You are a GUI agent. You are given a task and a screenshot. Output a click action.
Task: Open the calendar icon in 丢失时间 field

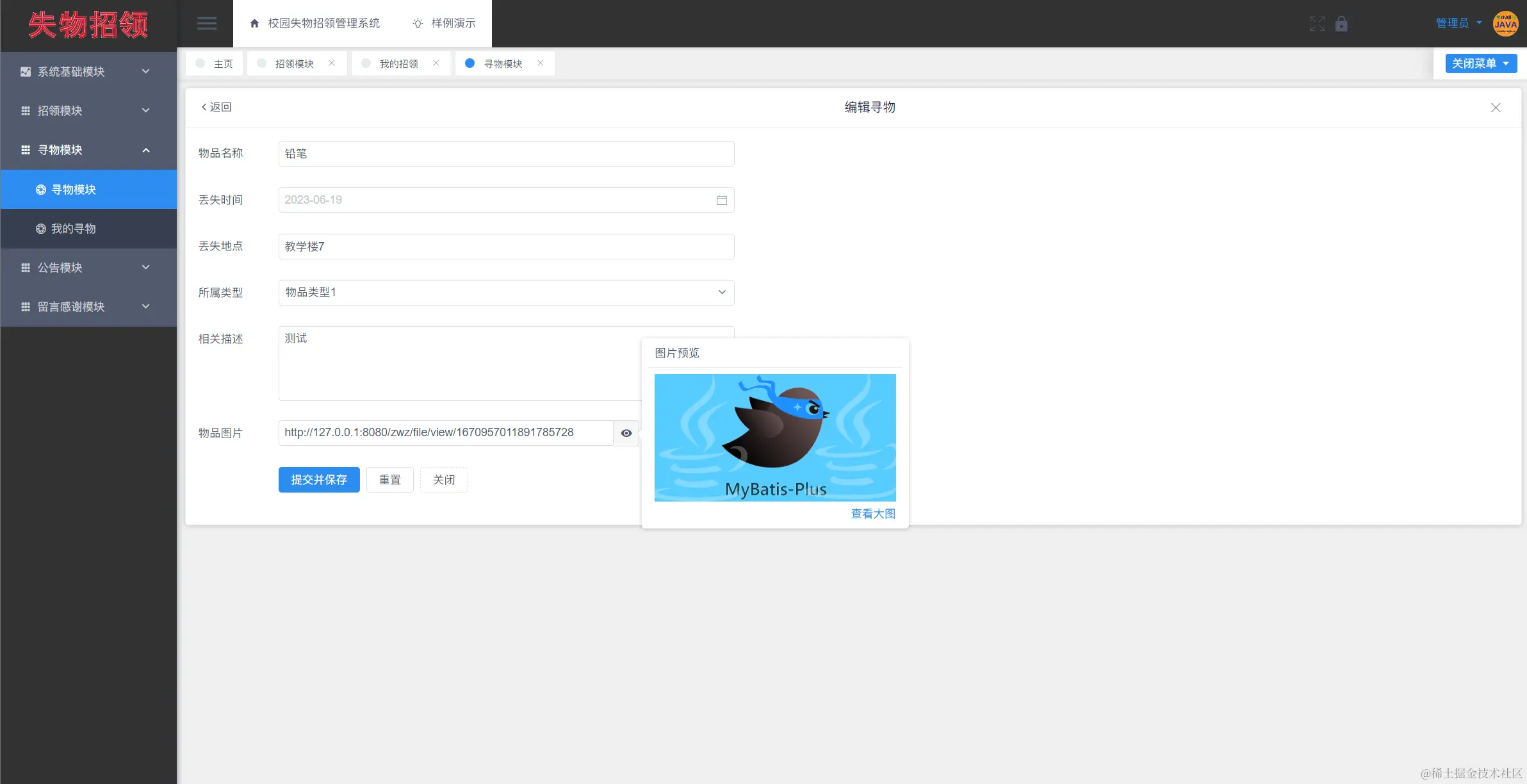point(721,200)
